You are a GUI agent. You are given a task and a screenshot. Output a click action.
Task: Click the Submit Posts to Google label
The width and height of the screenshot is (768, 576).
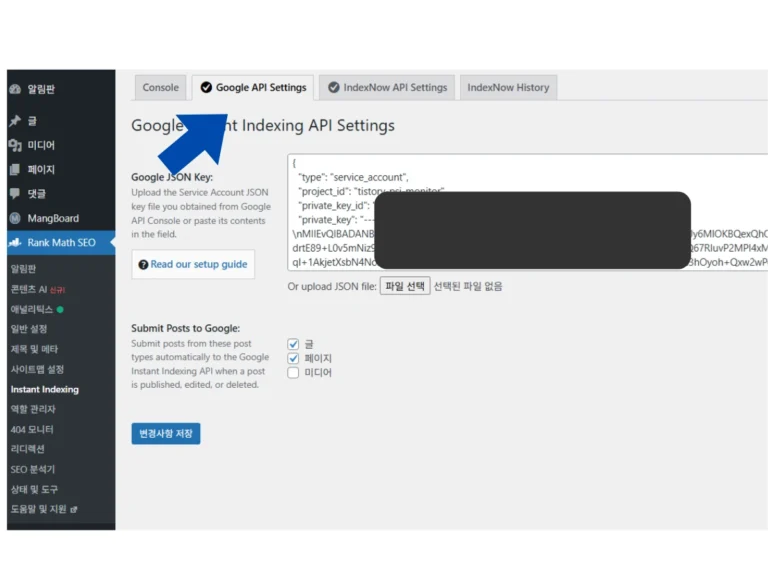pos(186,328)
